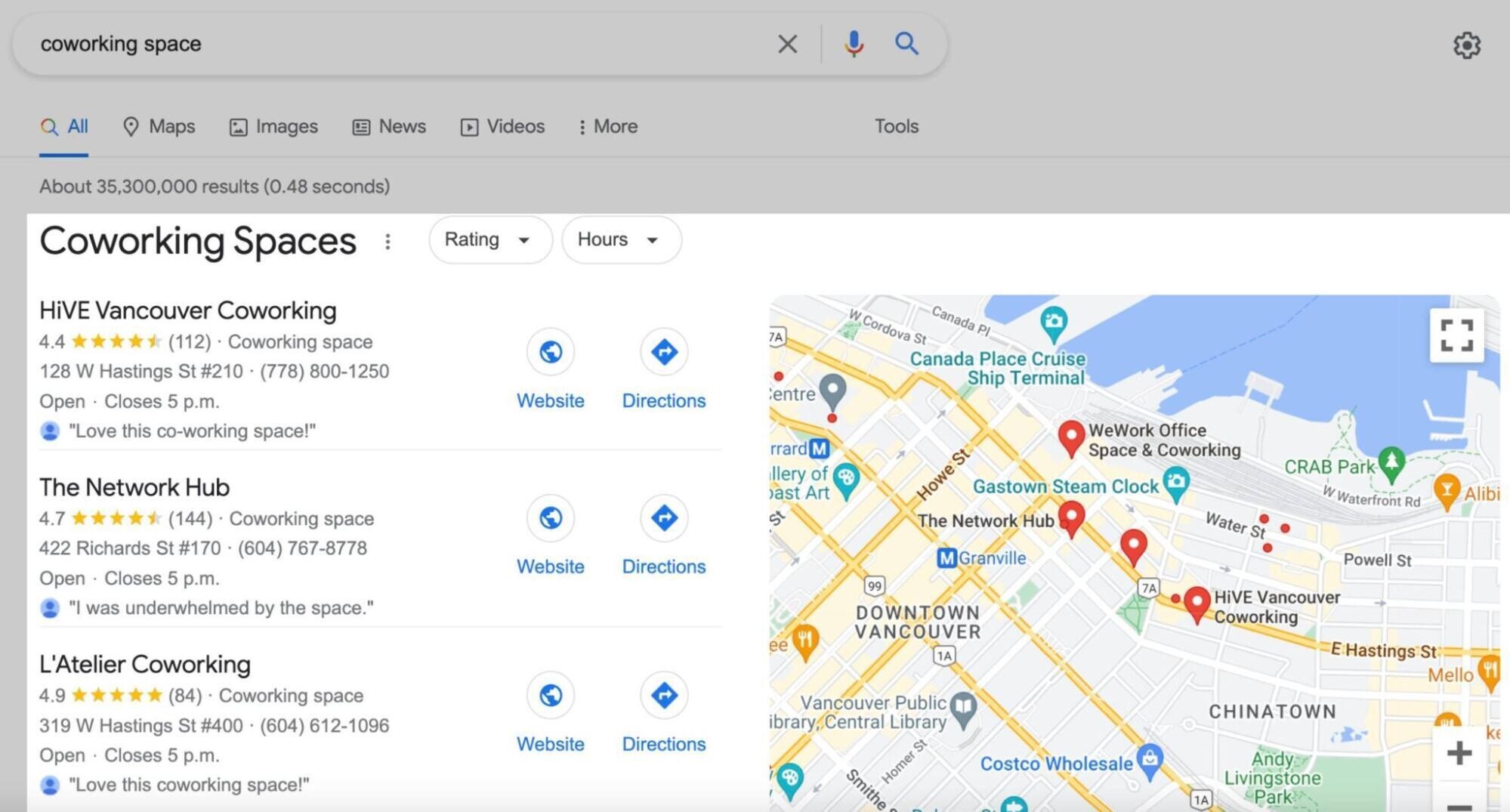Click the Gastown Steam Clock camera marker
The height and width of the screenshot is (812, 1510).
point(1176,483)
